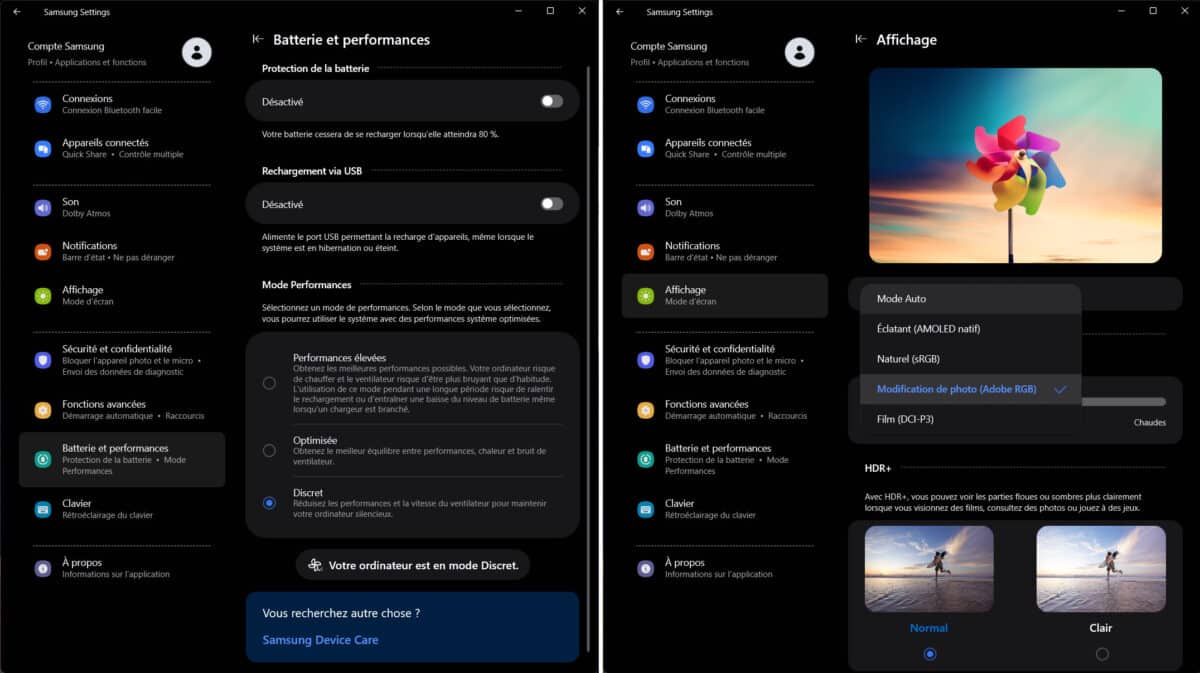Enable Protection de la batterie switch
Image resolution: width=1200 pixels, height=673 pixels.
click(552, 101)
